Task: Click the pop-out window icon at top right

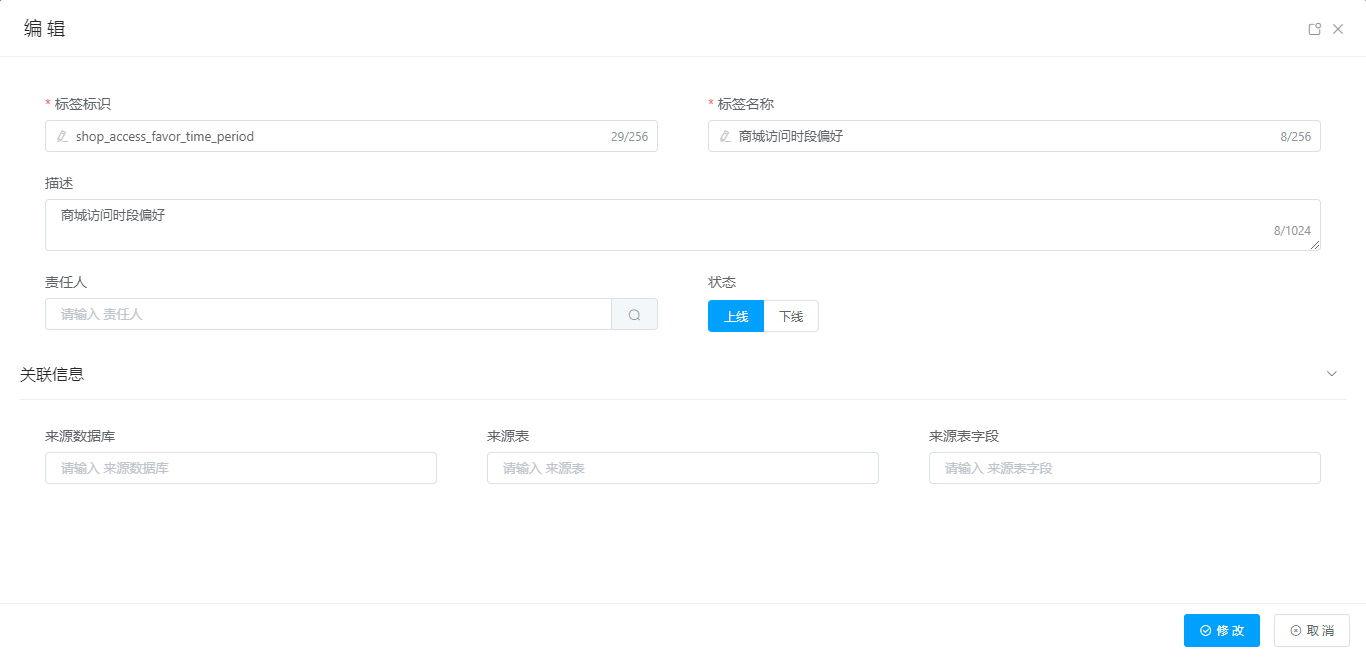Action: point(1314,28)
